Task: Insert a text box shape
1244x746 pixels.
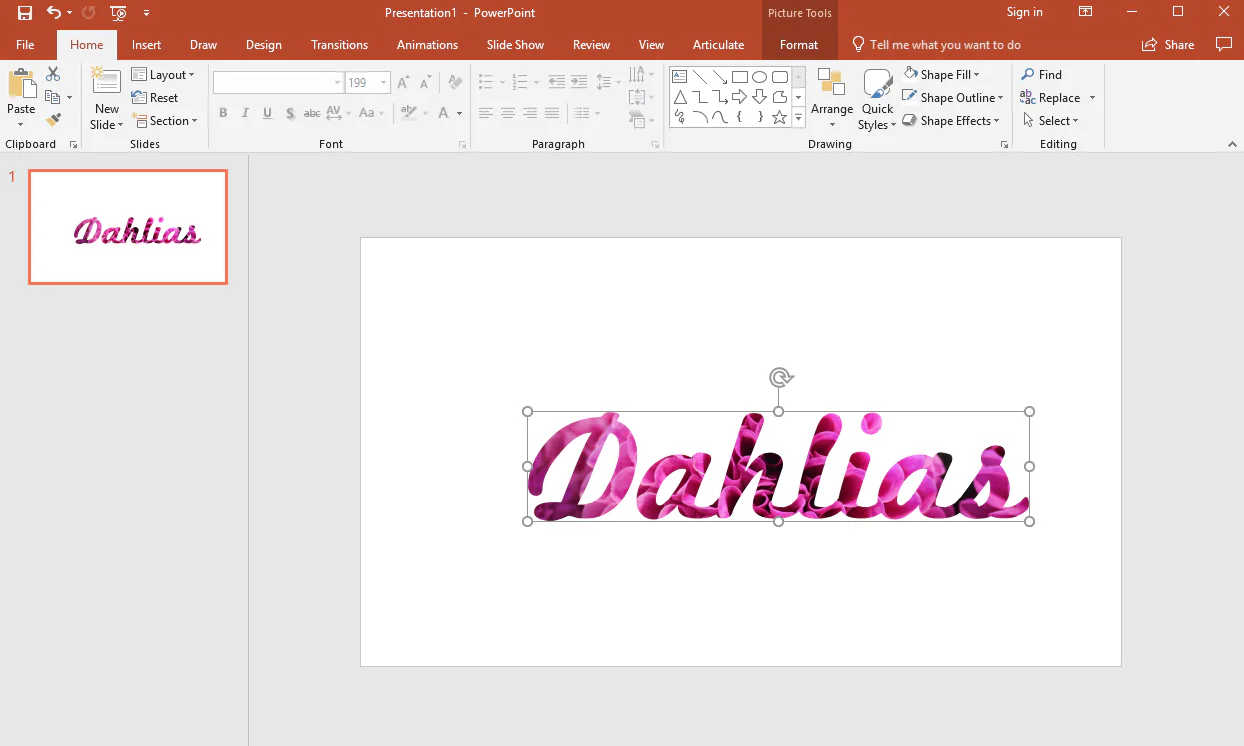Action: 680,77
